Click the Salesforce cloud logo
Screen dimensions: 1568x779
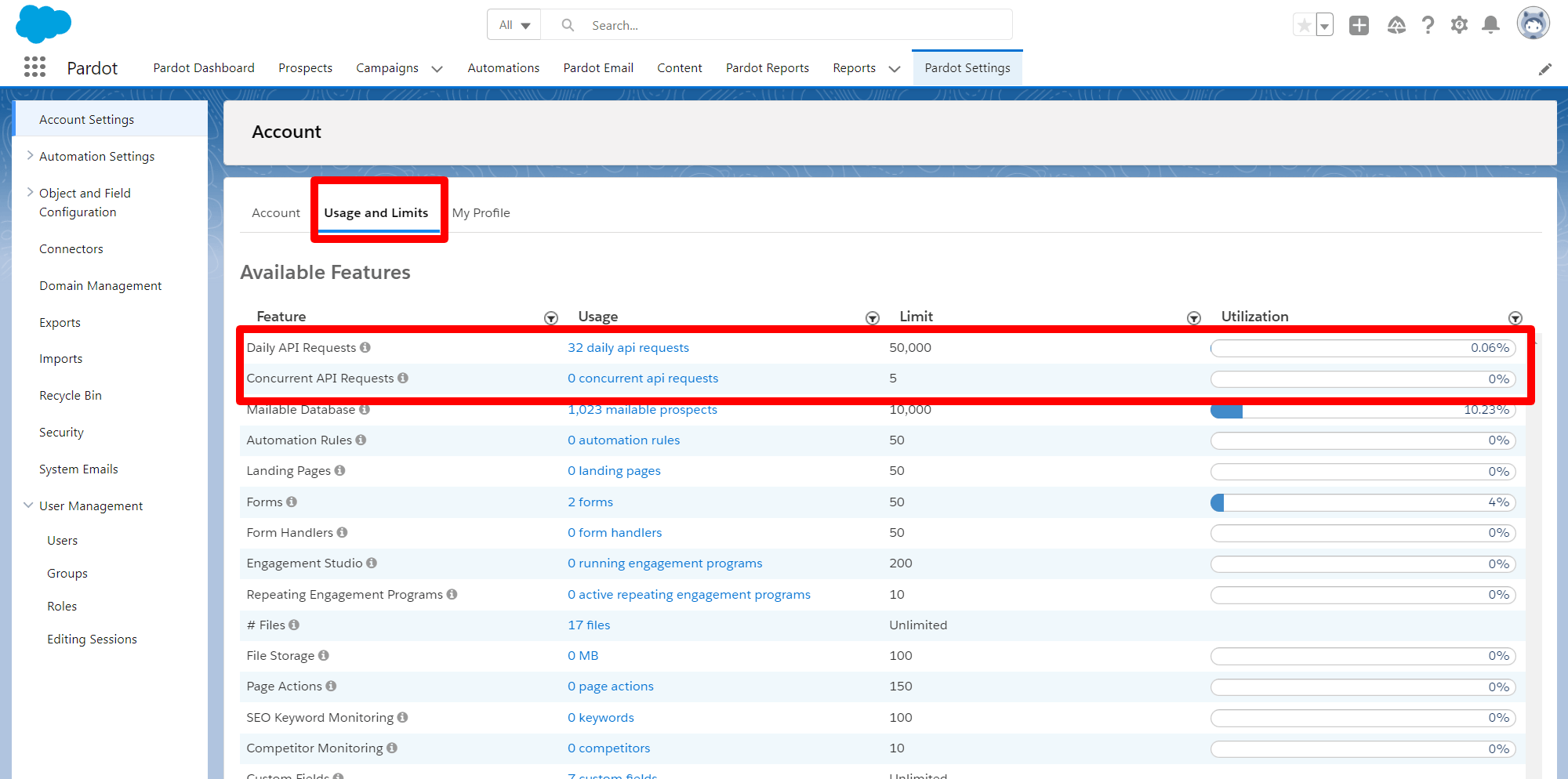[43, 24]
